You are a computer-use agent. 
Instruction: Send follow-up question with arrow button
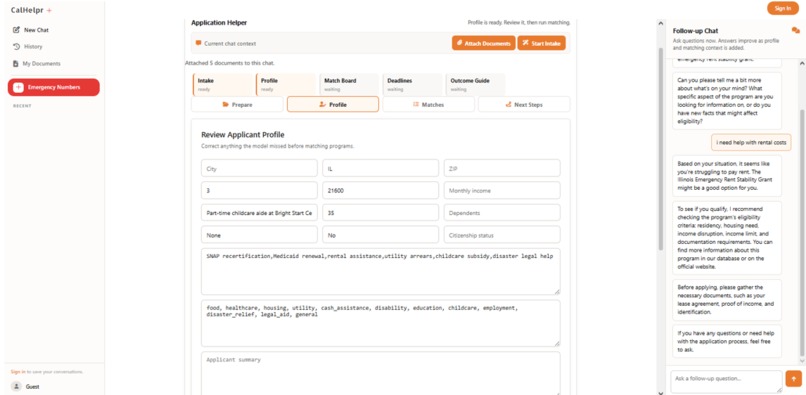pyautogui.click(x=793, y=379)
